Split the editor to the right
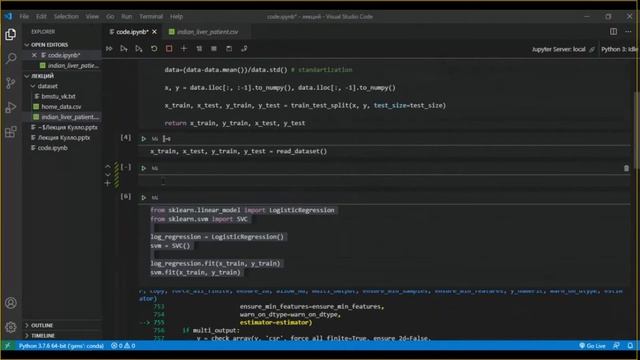This screenshot has width=640, height=360. click(x=613, y=31)
